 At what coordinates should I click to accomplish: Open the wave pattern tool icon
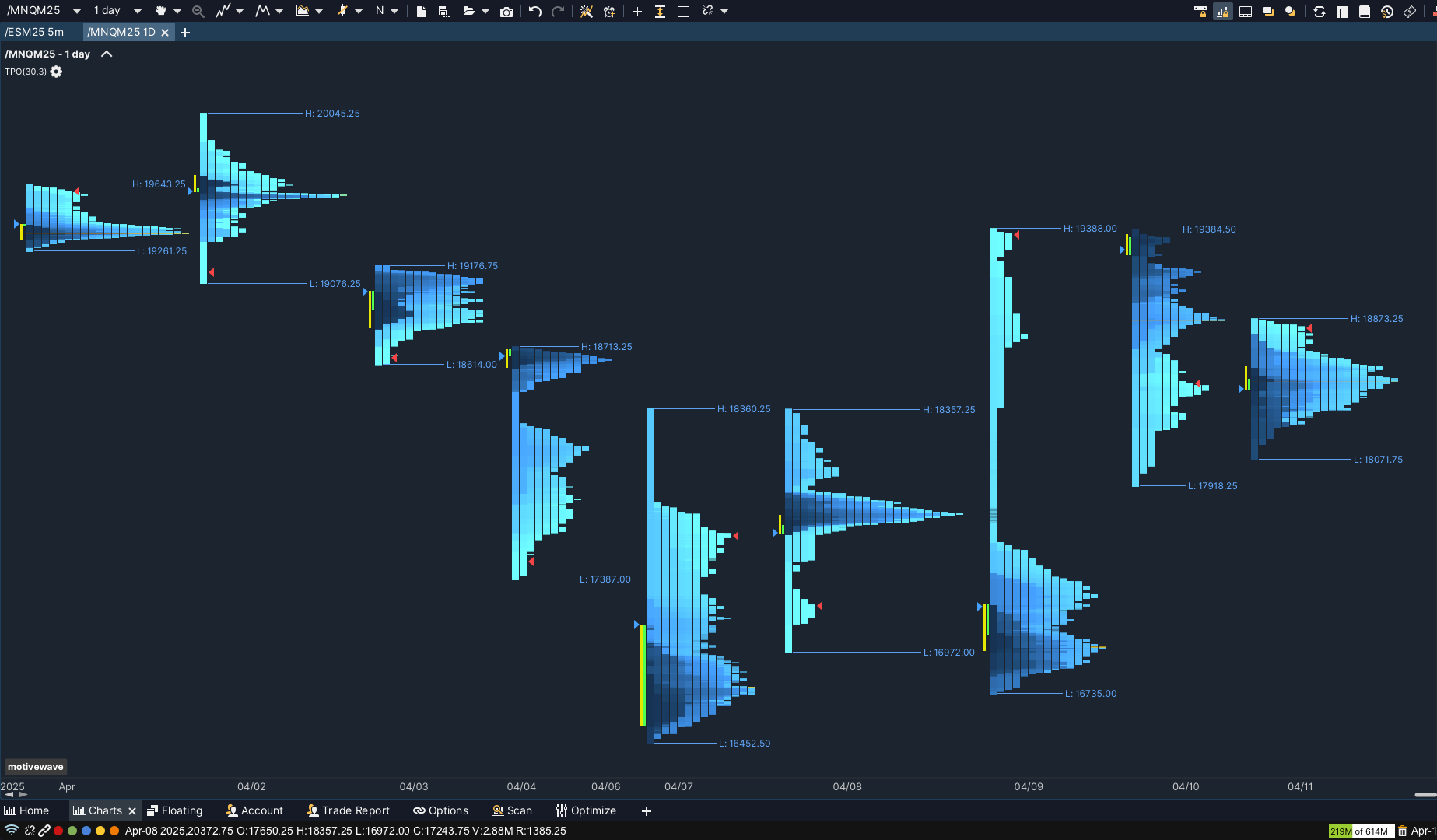(262, 11)
